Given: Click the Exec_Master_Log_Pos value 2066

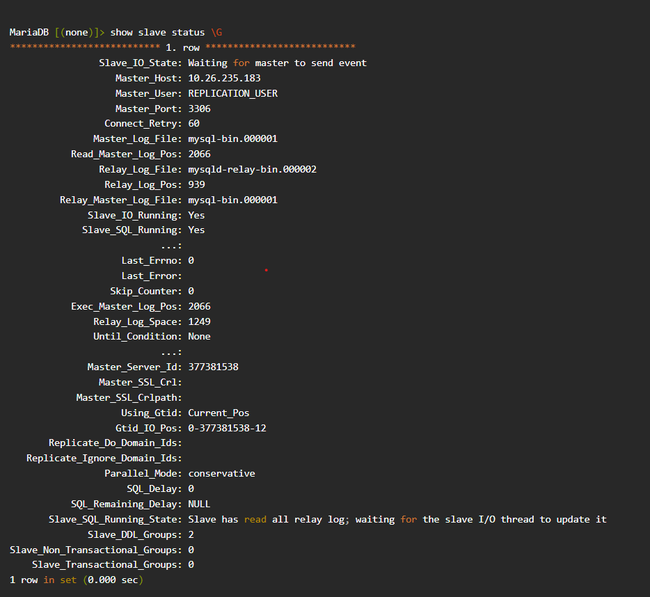Looking at the screenshot, I should (199, 306).
